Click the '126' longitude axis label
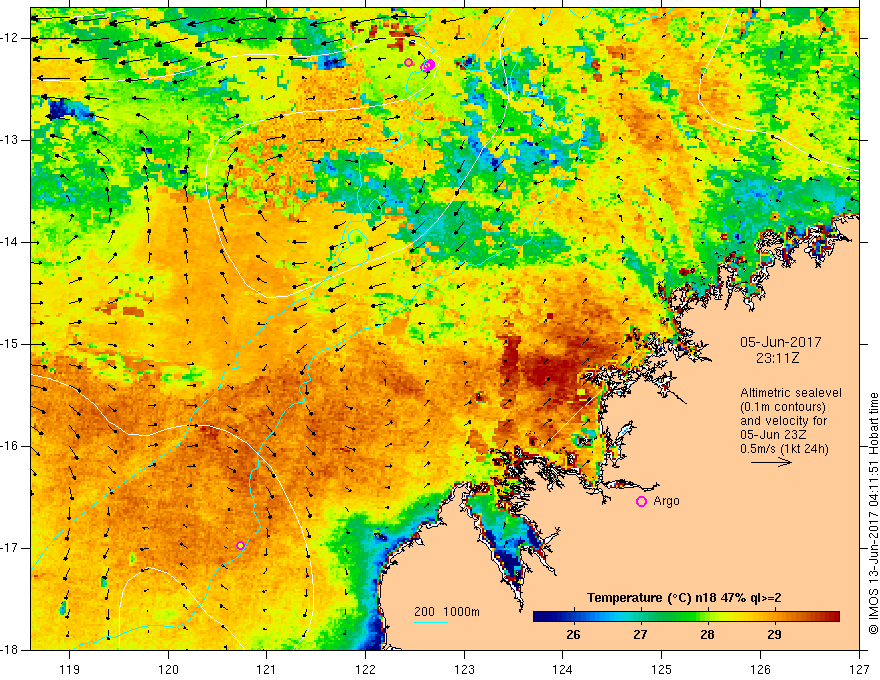The width and height of the screenshot is (880, 680). [x=760, y=669]
